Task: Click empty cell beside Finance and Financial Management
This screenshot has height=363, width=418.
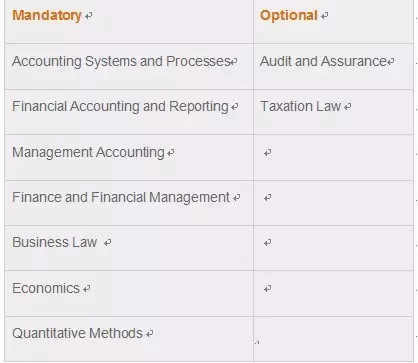Action: 333,203
